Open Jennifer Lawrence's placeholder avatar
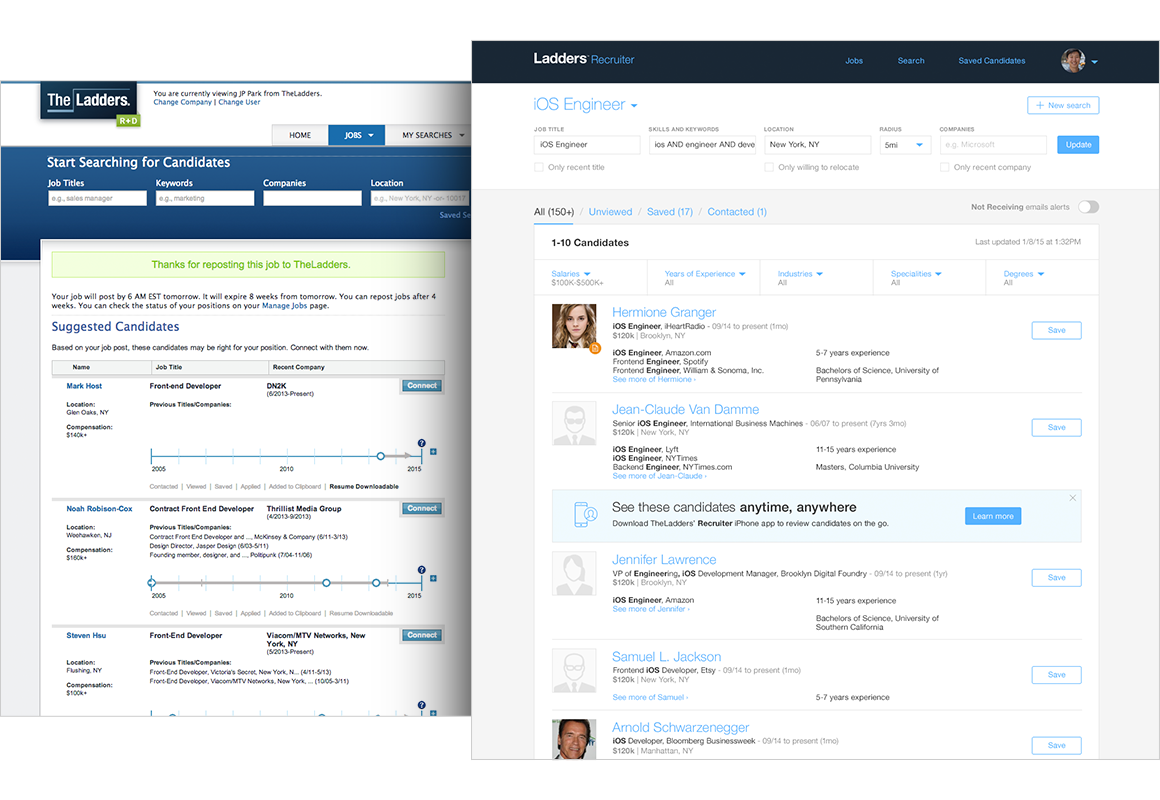The width and height of the screenshot is (1160, 800). pyautogui.click(x=574, y=574)
